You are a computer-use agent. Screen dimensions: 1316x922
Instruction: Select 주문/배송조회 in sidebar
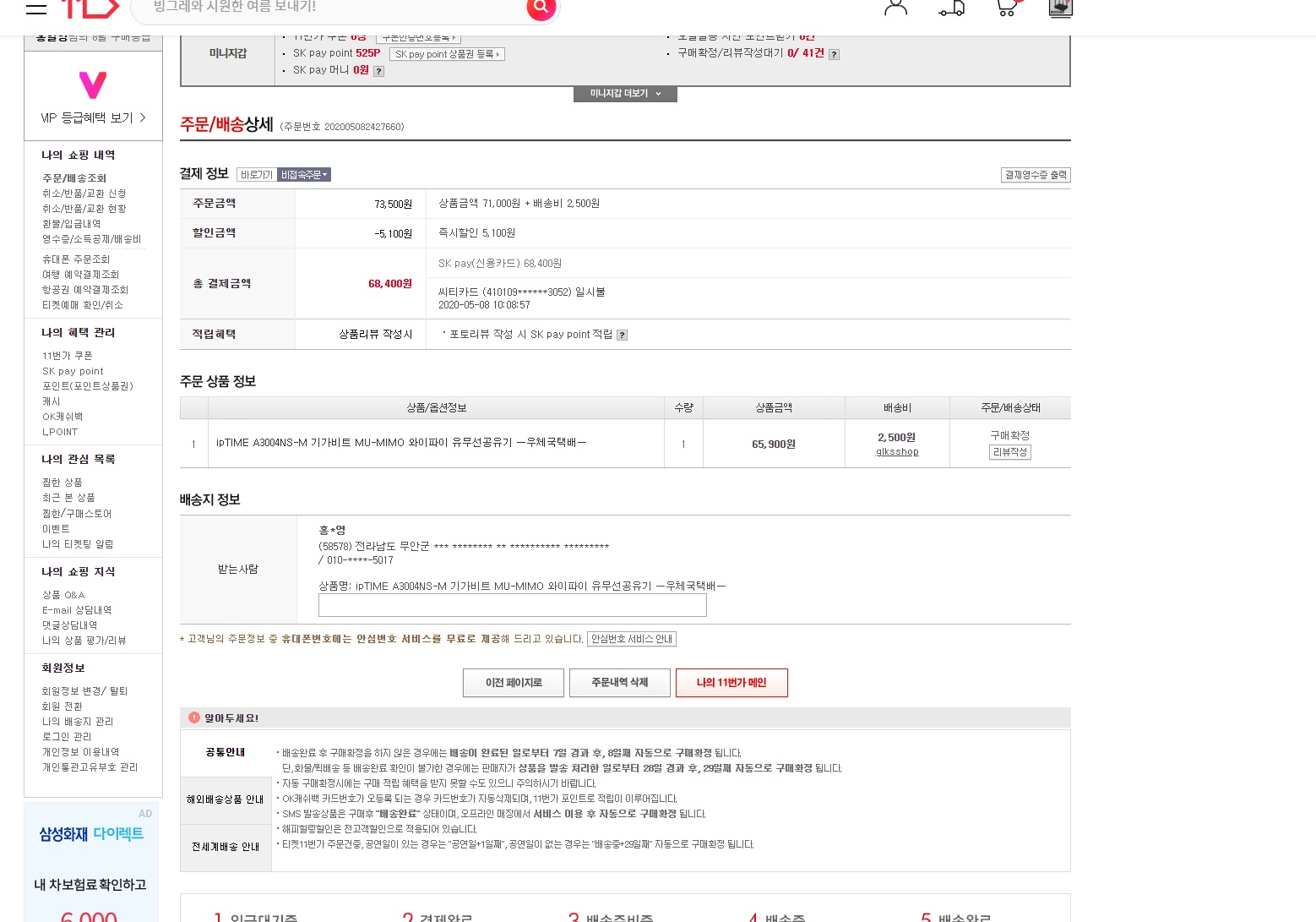74,178
